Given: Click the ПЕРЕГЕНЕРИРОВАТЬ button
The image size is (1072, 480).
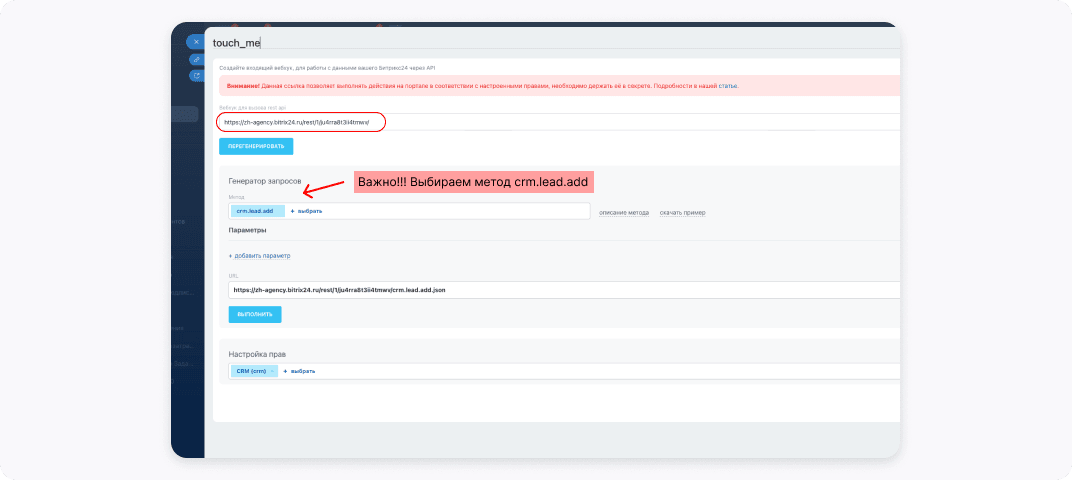Looking at the screenshot, I should tap(256, 146).
